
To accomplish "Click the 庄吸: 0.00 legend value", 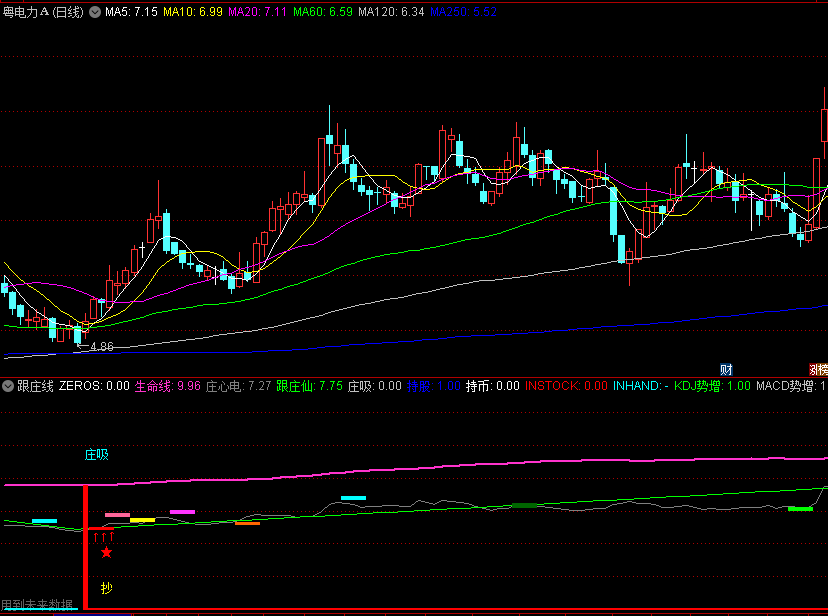I will click(x=375, y=386).
